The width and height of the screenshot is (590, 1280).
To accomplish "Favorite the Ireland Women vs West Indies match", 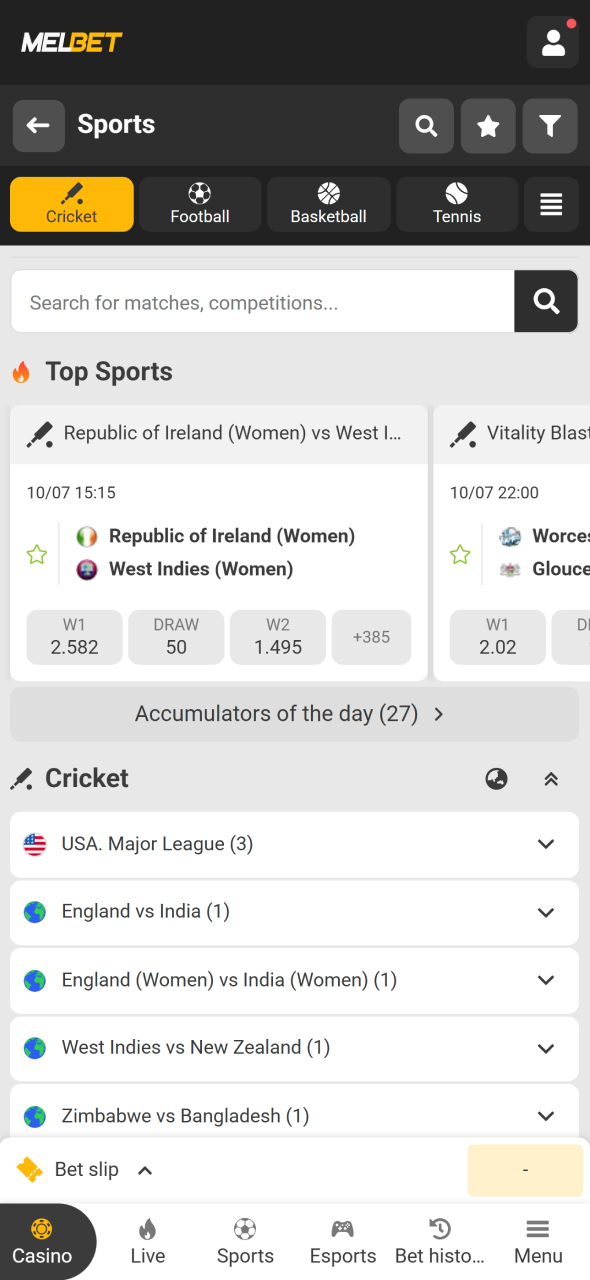I will click(x=37, y=553).
